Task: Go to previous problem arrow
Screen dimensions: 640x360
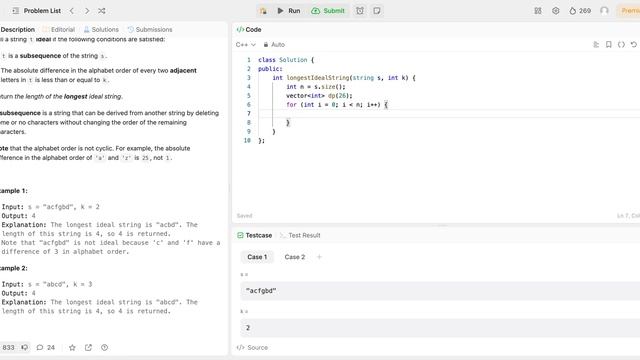Action: (72, 11)
